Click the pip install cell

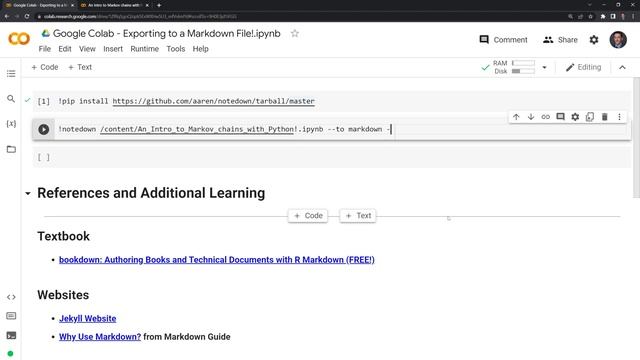pos(331,101)
